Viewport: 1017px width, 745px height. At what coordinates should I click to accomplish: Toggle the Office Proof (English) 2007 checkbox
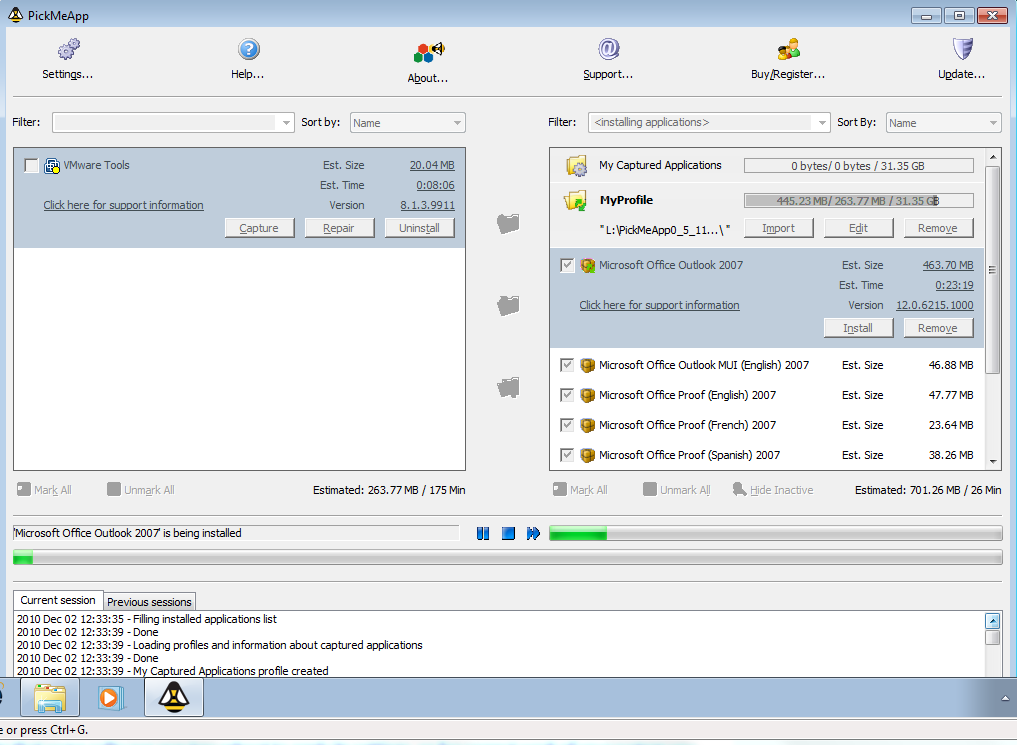567,395
